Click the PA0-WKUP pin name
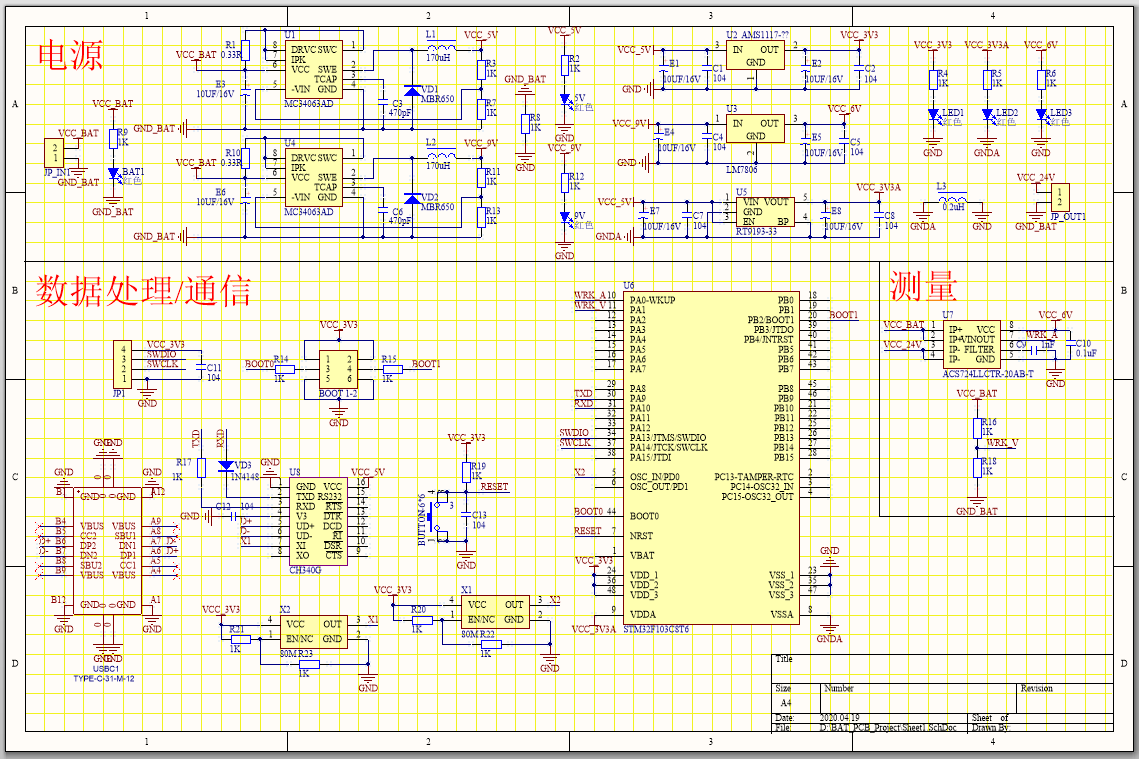The height and width of the screenshot is (759, 1139). point(652,300)
